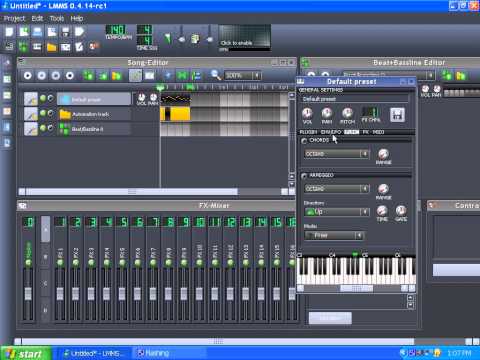The height and width of the screenshot is (360, 480).
Task: Solo the Beat/Bassline 0 track
Action: tap(50, 128)
